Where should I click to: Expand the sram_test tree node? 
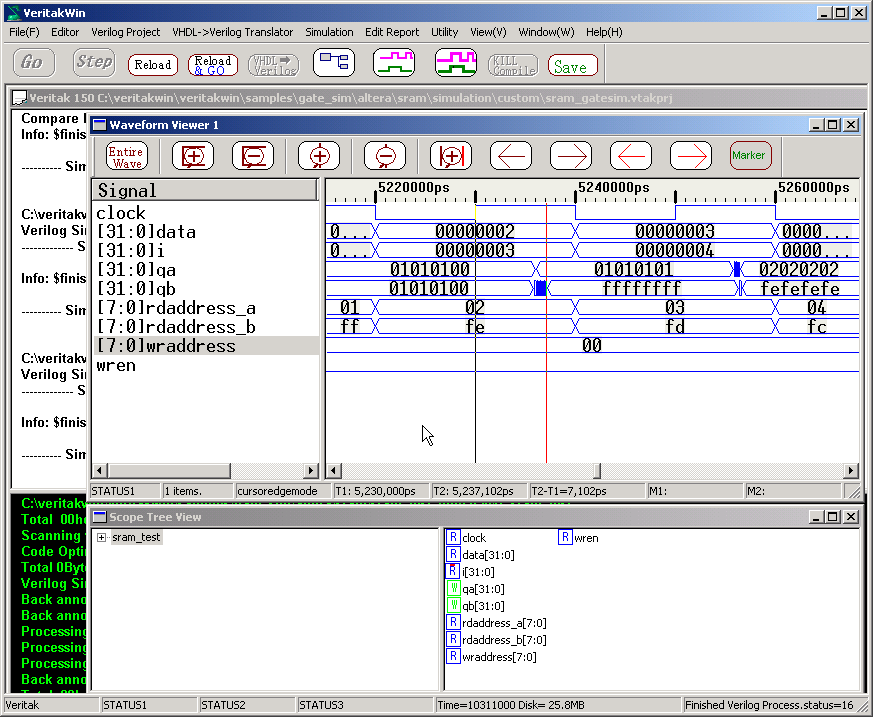tap(102, 538)
